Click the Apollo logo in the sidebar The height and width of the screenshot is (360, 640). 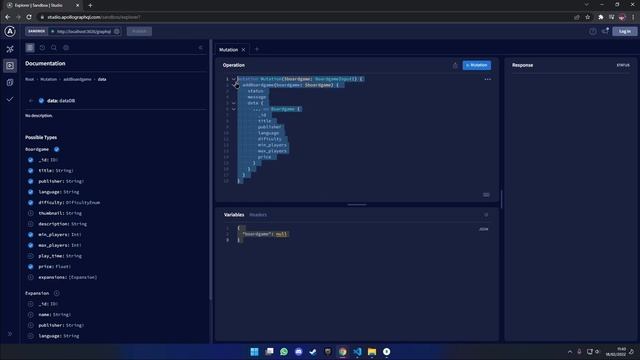10,31
